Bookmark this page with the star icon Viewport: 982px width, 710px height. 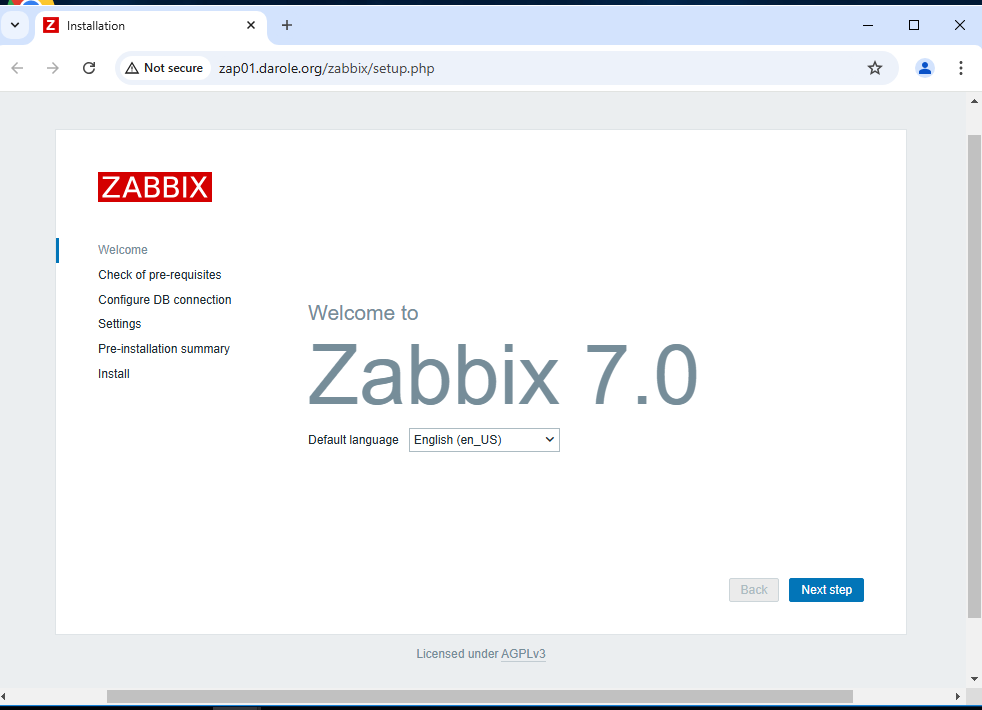[x=875, y=68]
